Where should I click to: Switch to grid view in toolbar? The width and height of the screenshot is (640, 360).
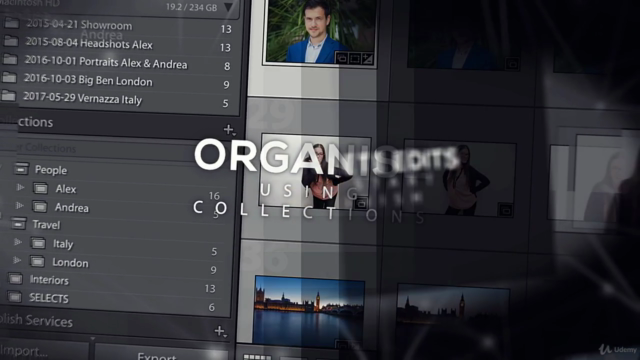coord(257,357)
